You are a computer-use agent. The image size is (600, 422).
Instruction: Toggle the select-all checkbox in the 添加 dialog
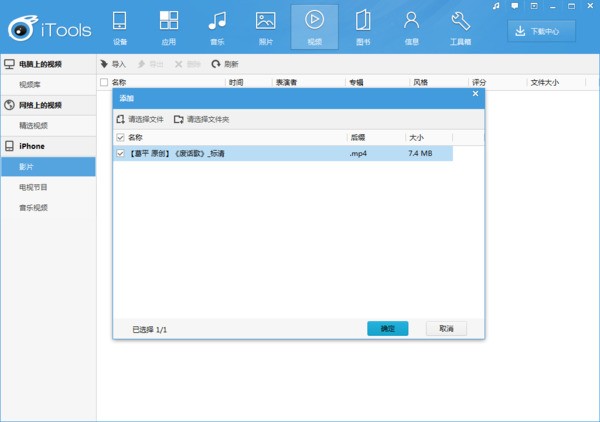120,137
